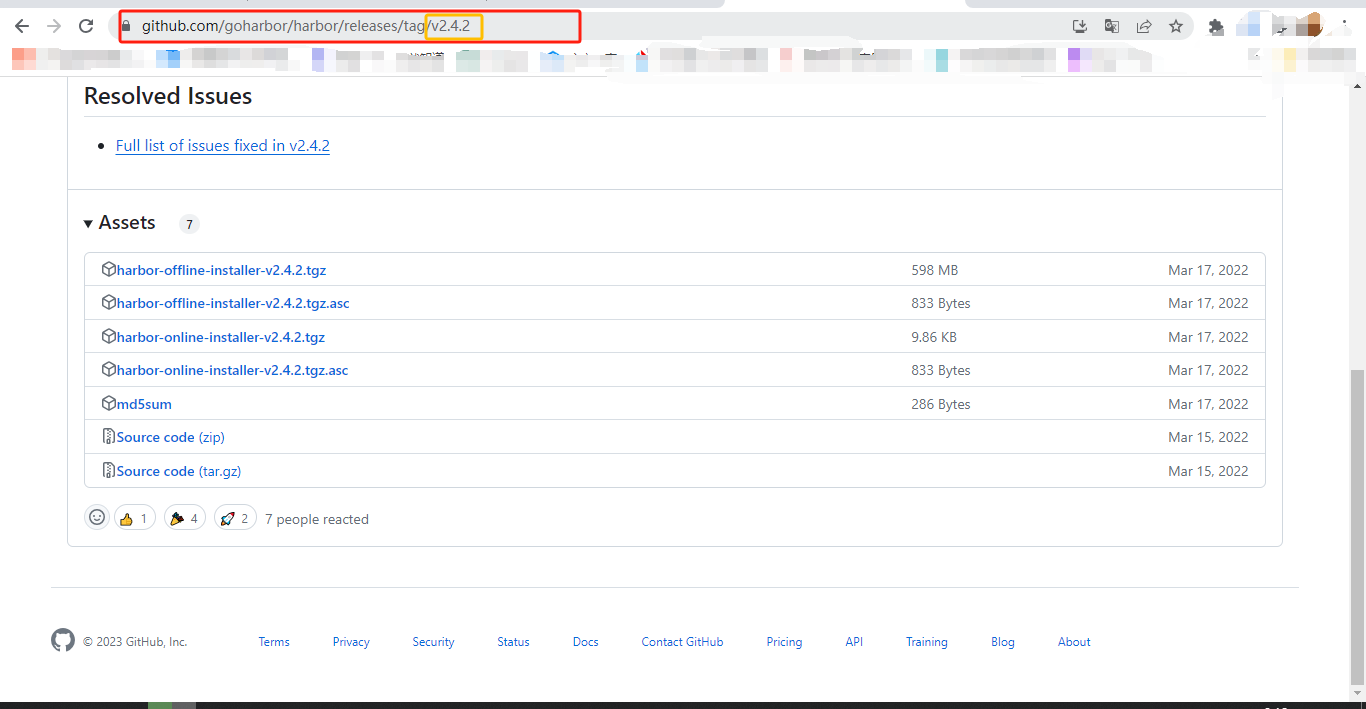Screen dimensions: 1366x709
Task: Click the 598 MB file size text
Action: [x=934, y=270]
